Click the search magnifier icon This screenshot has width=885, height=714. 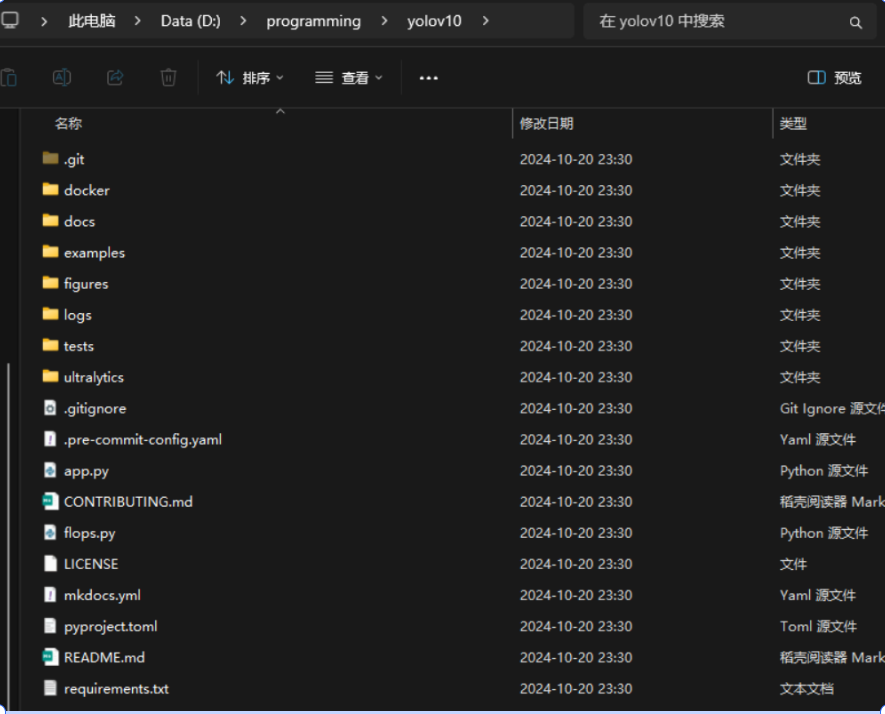tap(856, 22)
